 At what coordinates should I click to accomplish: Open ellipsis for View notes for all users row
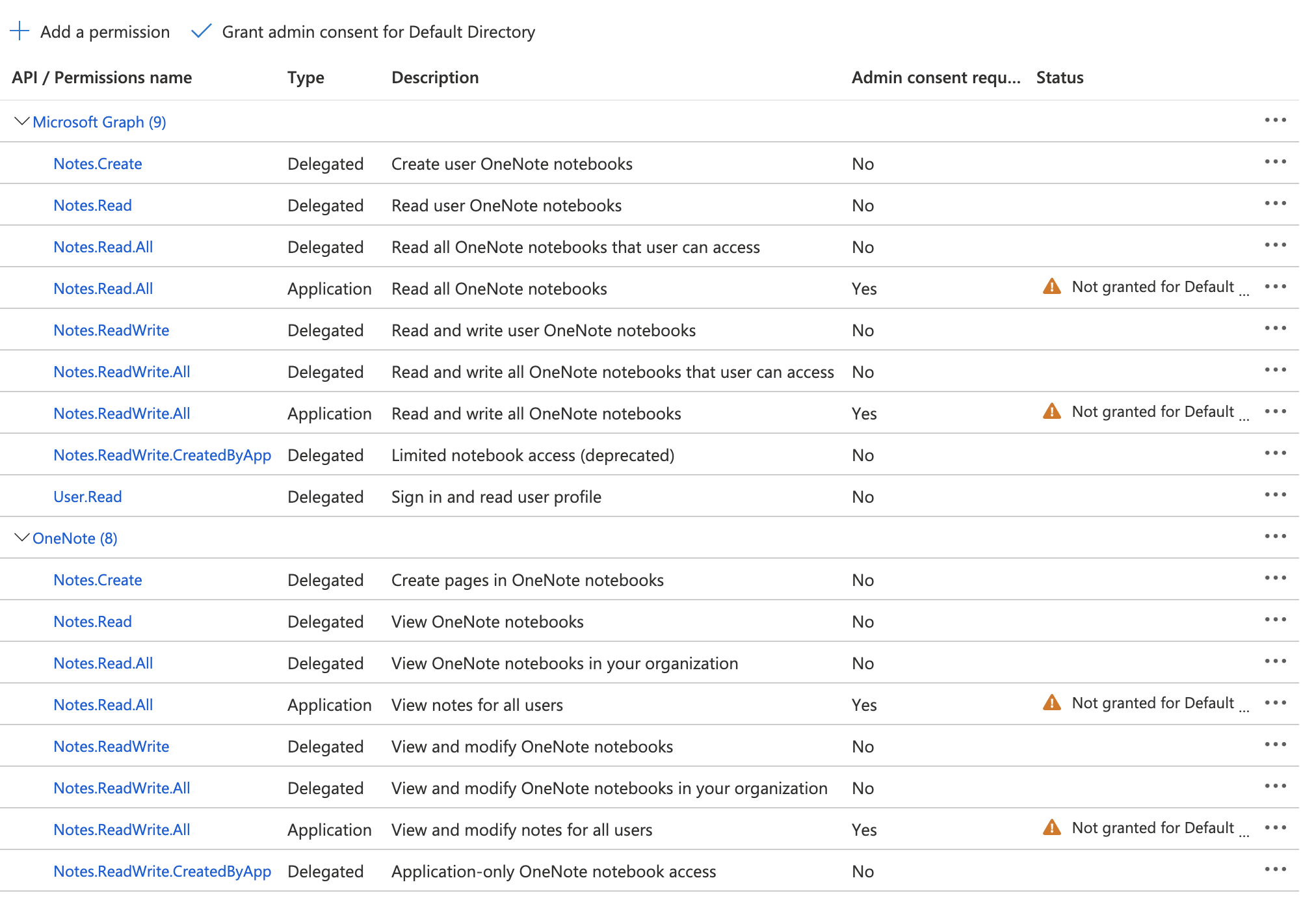click(x=1275, y=703)
